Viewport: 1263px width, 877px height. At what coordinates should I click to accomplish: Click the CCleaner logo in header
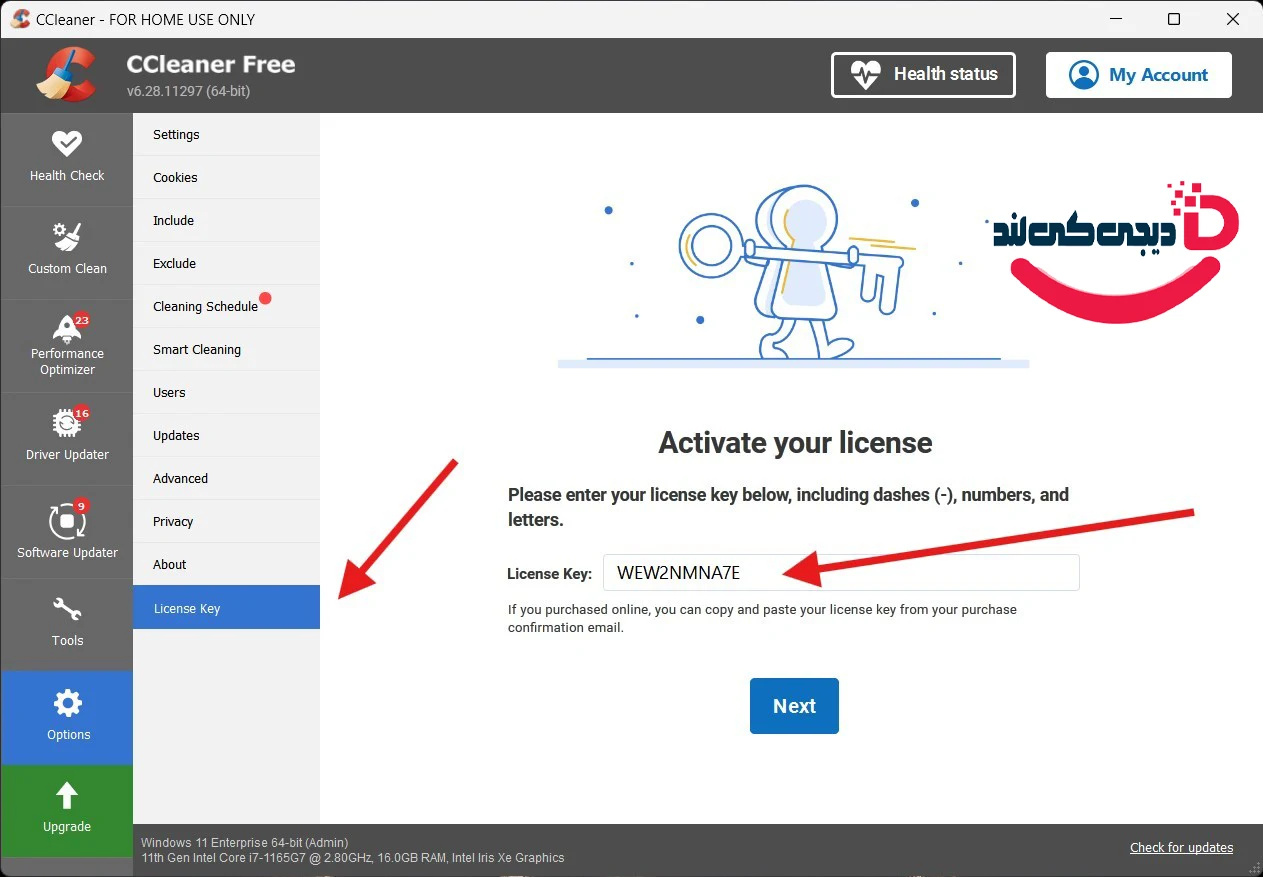[x=66, y=75]
